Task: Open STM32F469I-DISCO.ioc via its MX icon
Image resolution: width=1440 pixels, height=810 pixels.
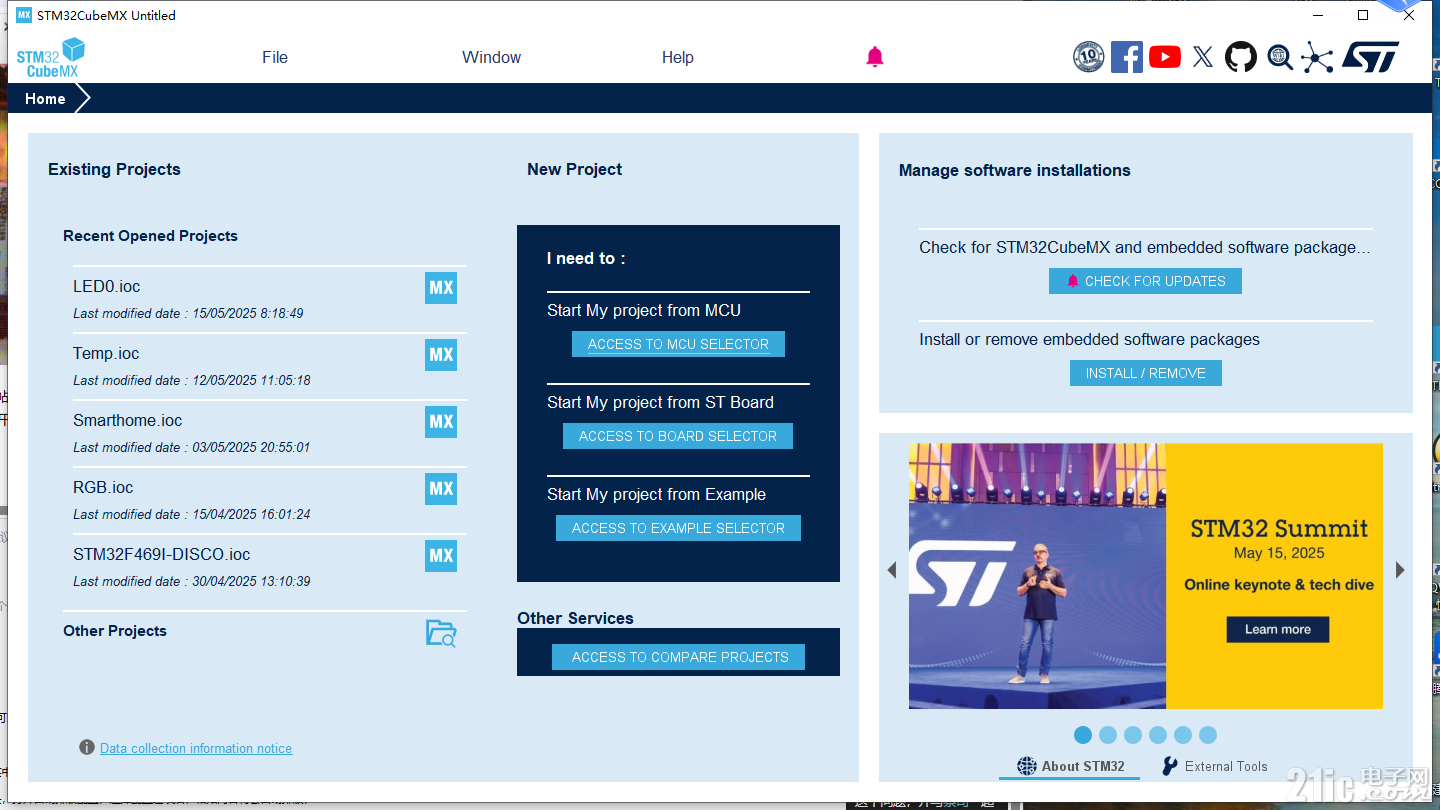Action: tap(441, 556)
